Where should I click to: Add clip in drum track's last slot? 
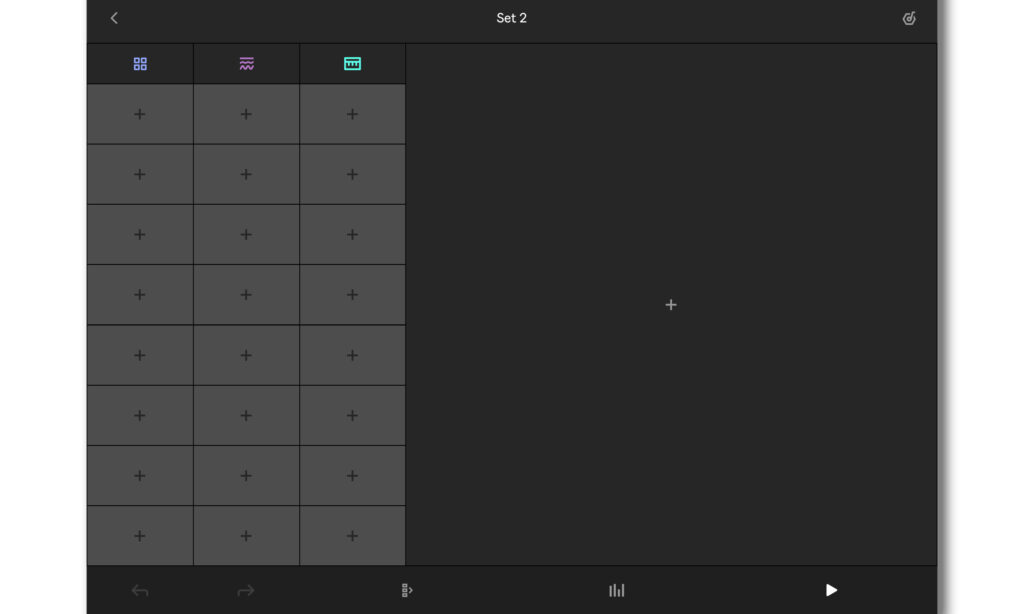tap(140, 536)
